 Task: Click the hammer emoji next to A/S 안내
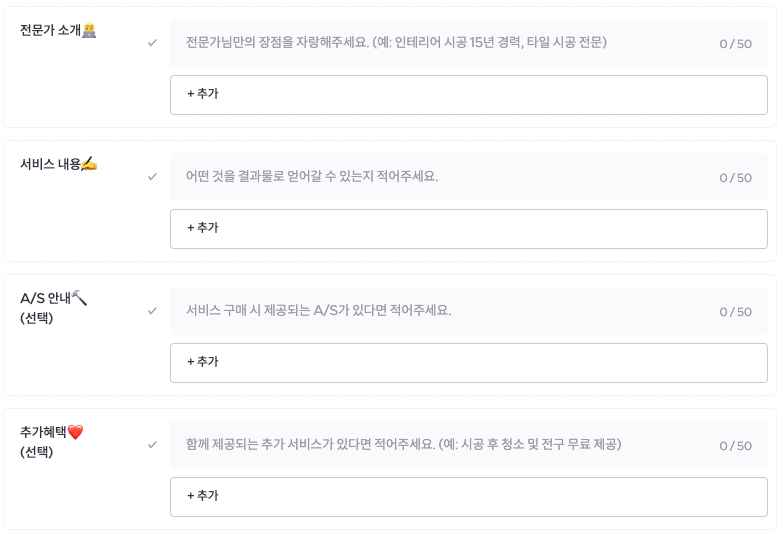pyautogui.click(x=79, y=297)
